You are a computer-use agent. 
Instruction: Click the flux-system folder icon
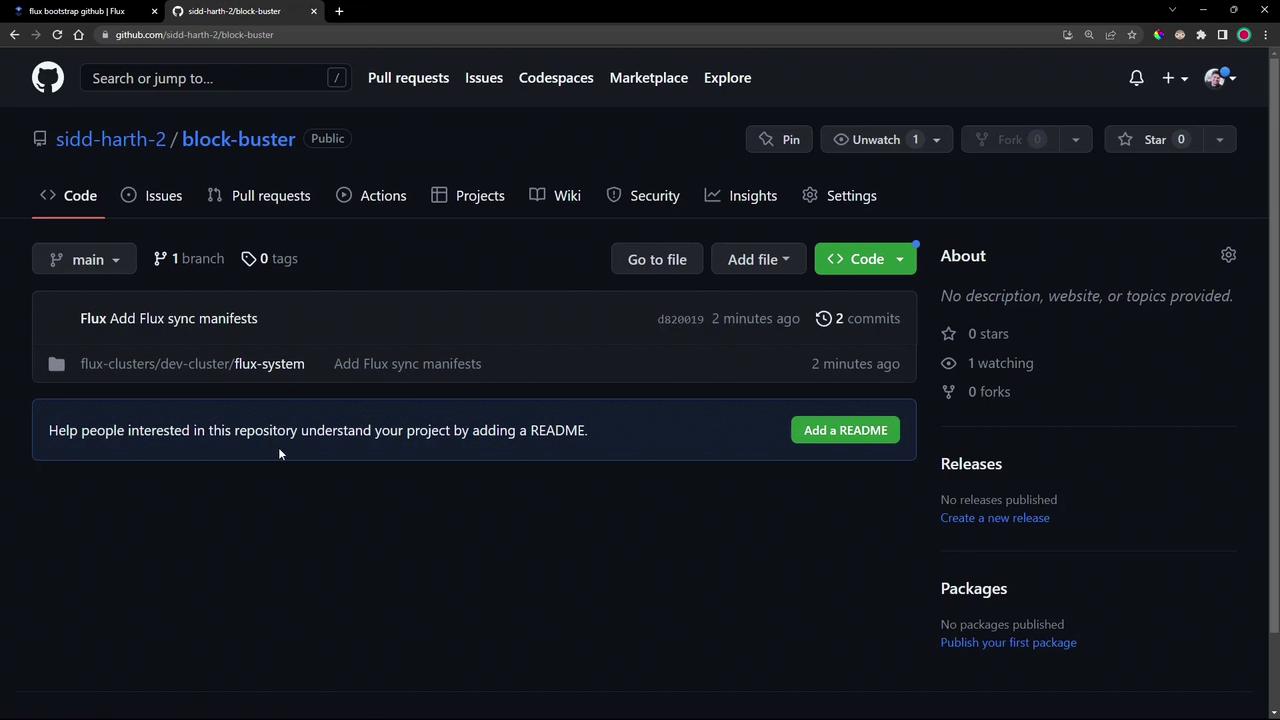(x=57, y=364)
